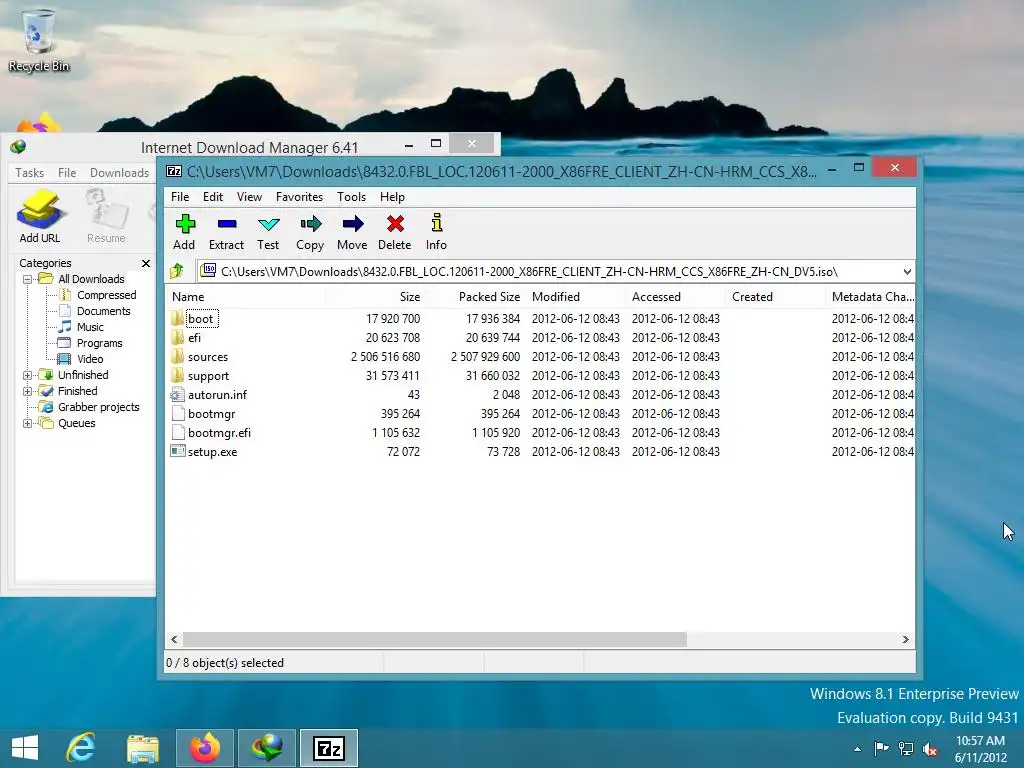The image size is (1024, 768).
Task: Sort by Modified column header
Action: [576, 296]
